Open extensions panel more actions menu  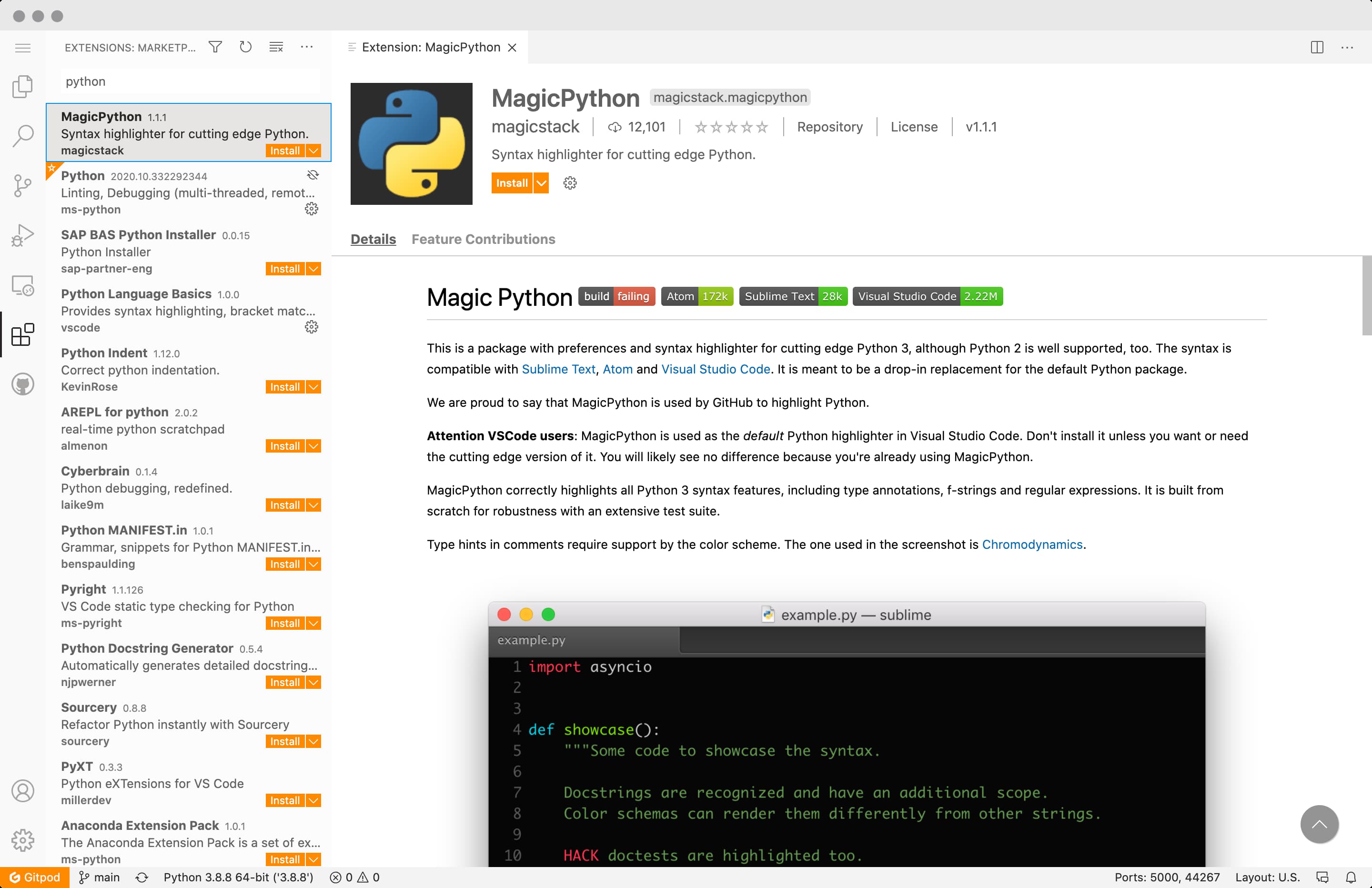pyautogui.click(x=307, y=47)
